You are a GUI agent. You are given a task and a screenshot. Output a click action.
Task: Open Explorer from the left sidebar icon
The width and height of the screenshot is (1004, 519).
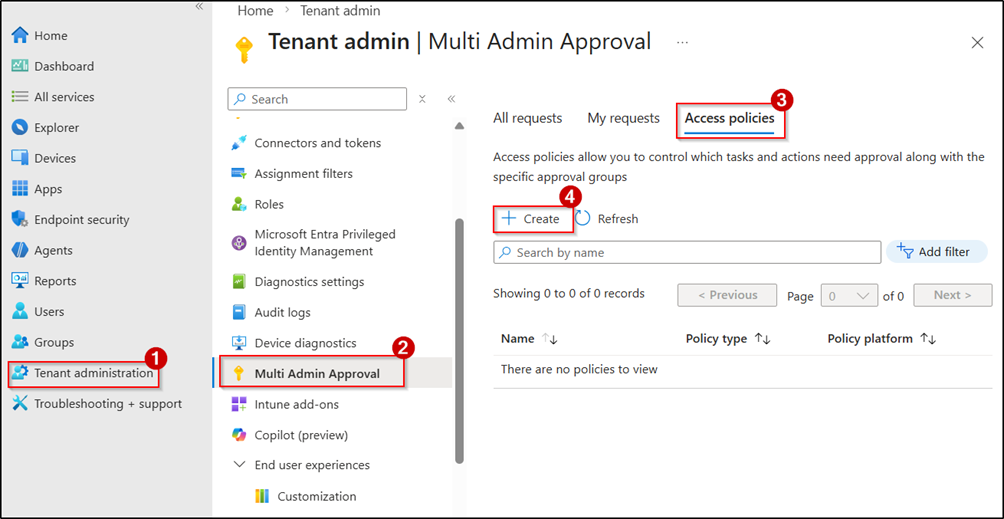[19, 128]
